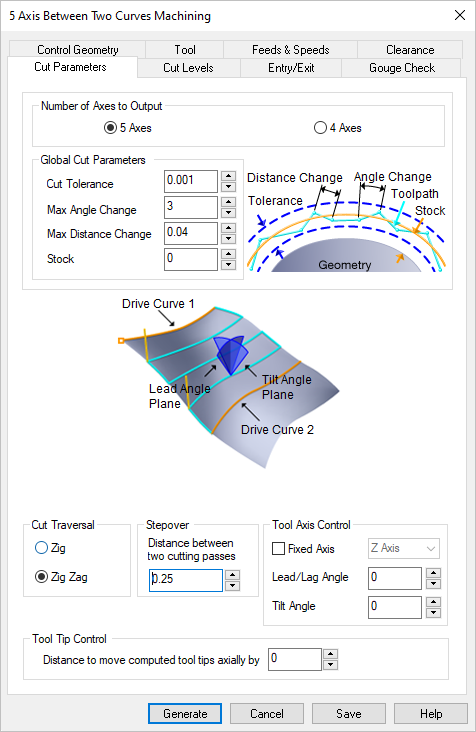Image resolution: width=476 pixels, height=732 pixels.
Task: Click the Stepover distance field
Action: [186, 580]
